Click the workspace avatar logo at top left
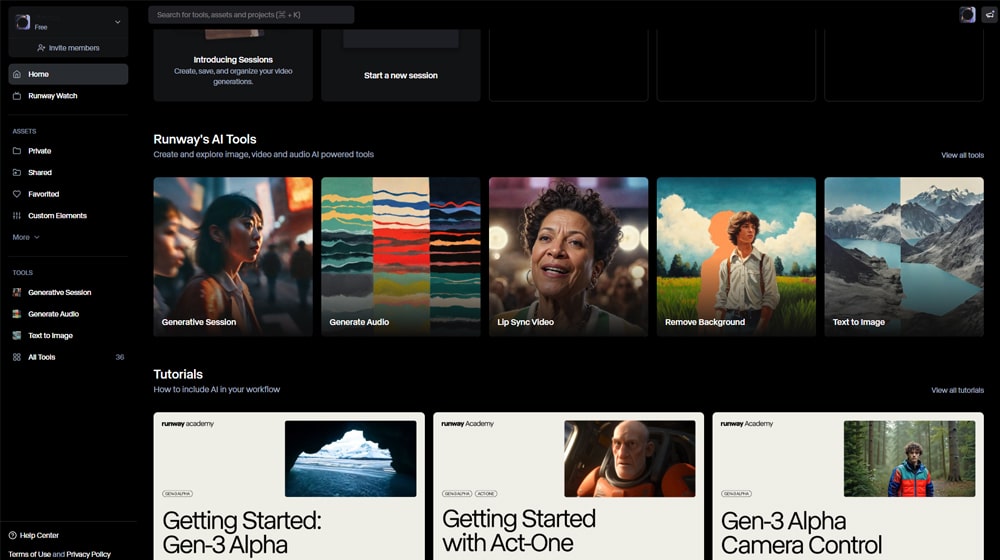Screen dimensions: 1000x560 (x=23, y=22)
